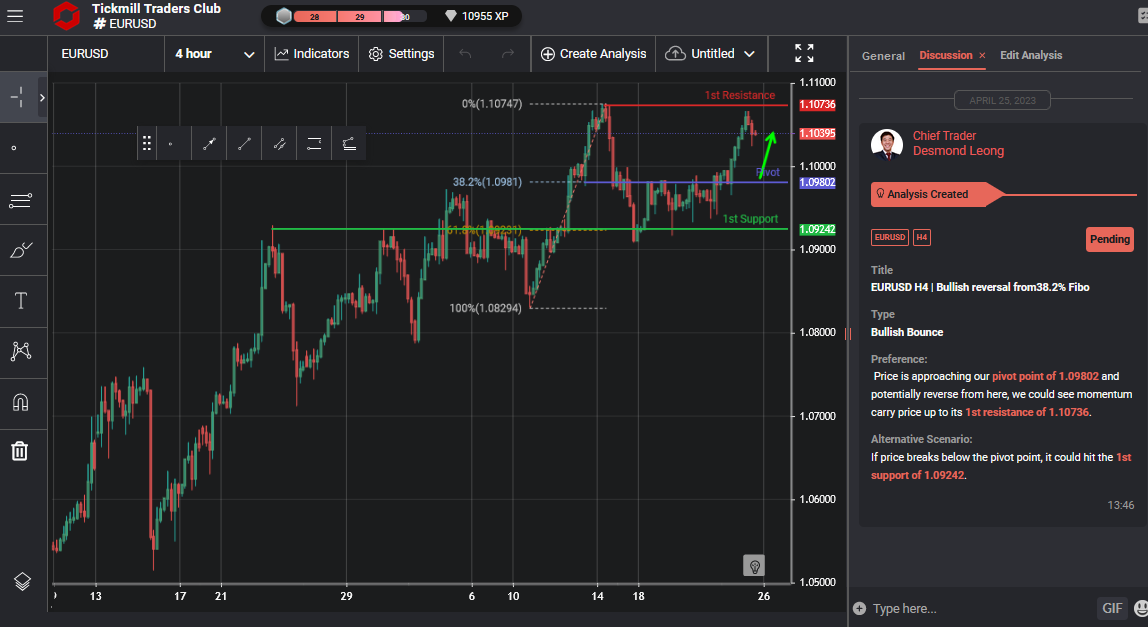
Task: Click Create Analysis button
Action: [593, 54]
